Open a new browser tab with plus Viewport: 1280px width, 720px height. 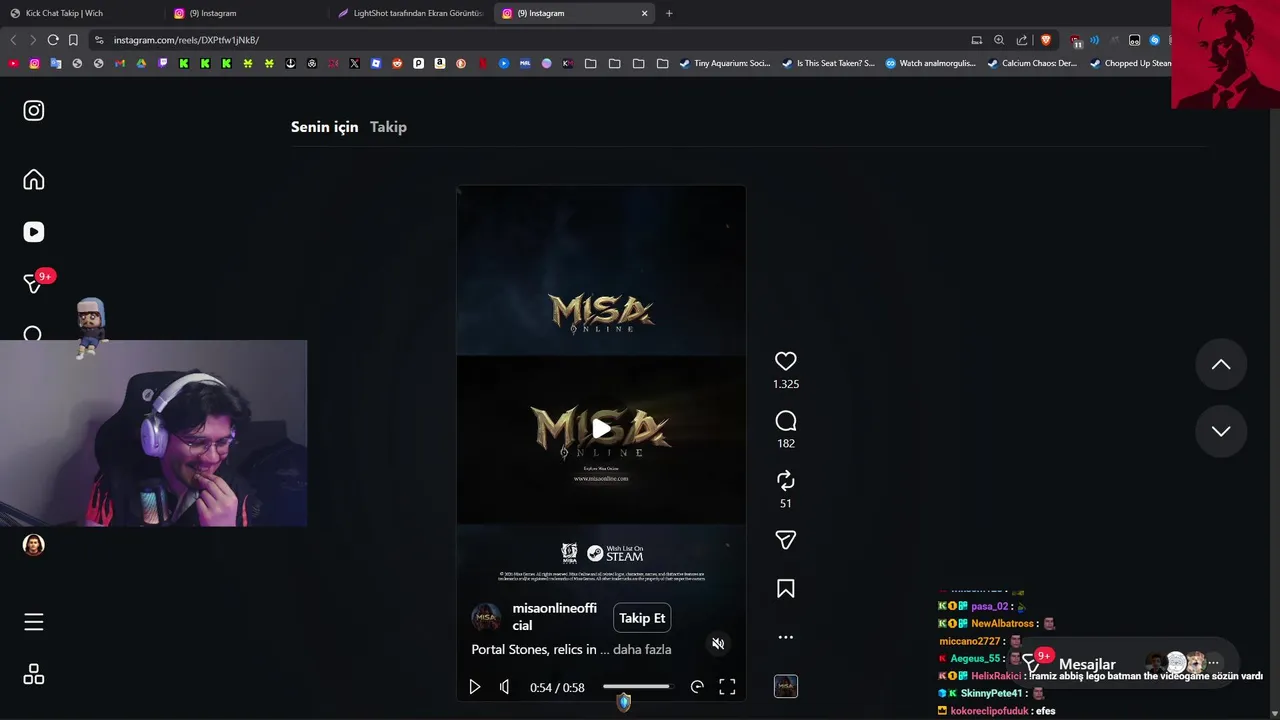pyautogui.click(x=669, y=13)
